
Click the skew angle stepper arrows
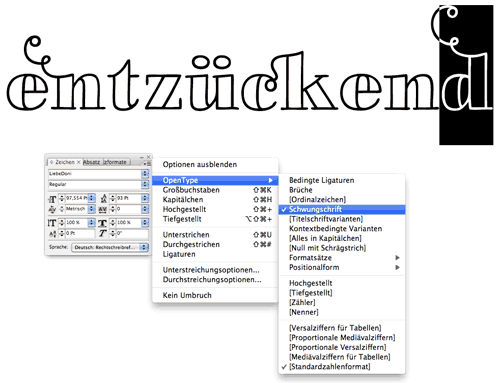pos(113,233)
